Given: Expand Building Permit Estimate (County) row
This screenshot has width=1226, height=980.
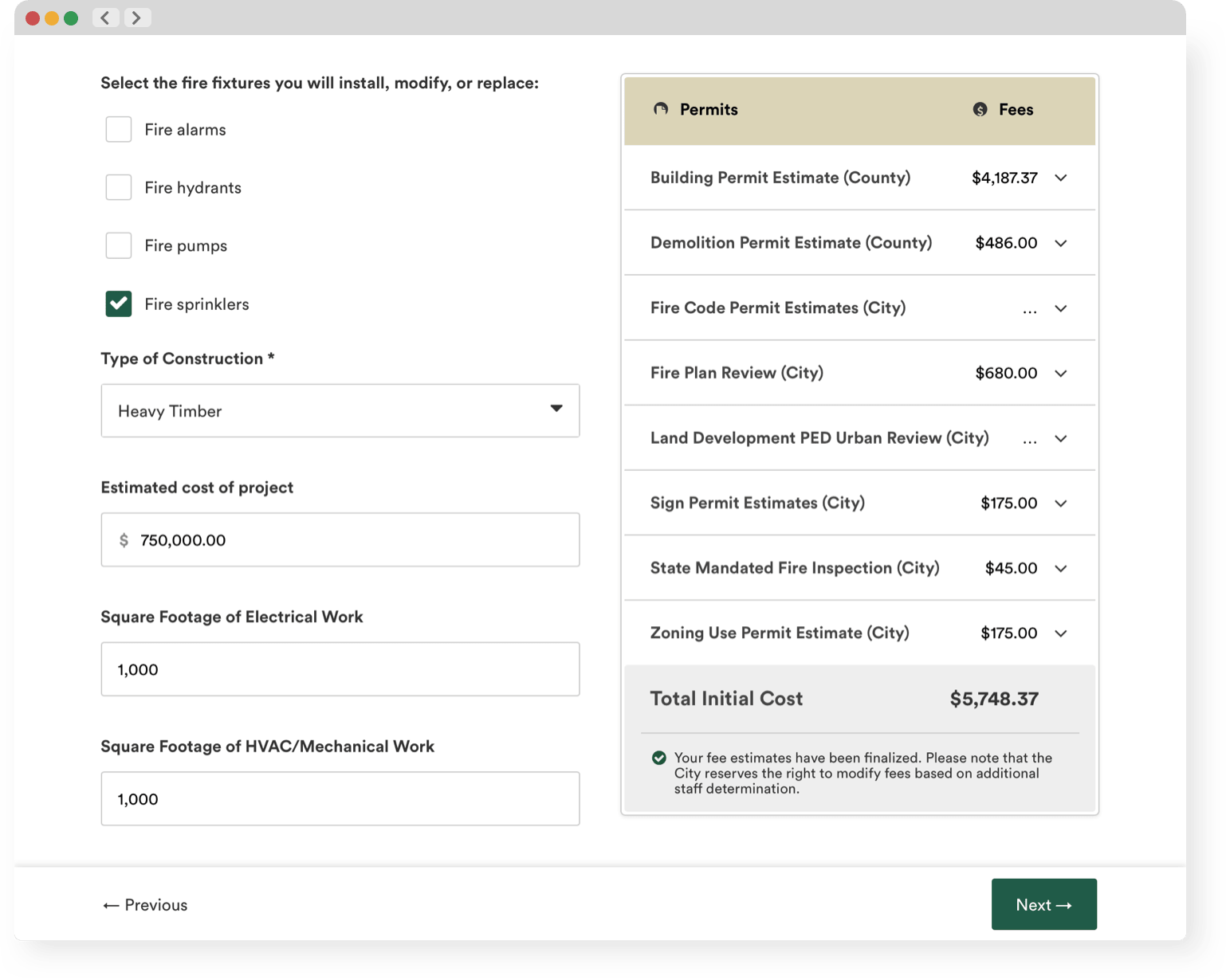Looking at the screenshot, I should 1061,178.
